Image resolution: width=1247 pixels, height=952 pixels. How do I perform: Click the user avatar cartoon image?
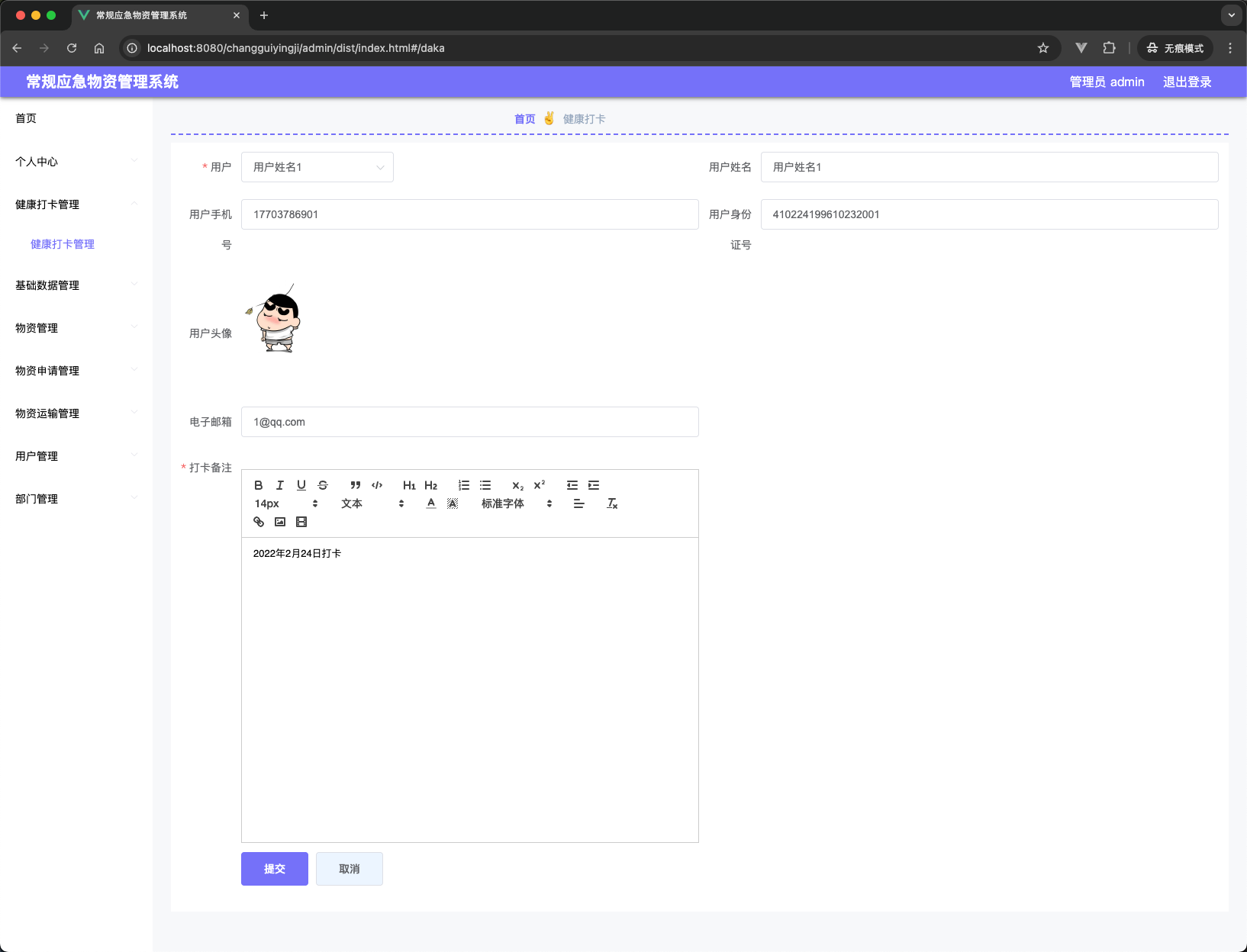point(274,319)
